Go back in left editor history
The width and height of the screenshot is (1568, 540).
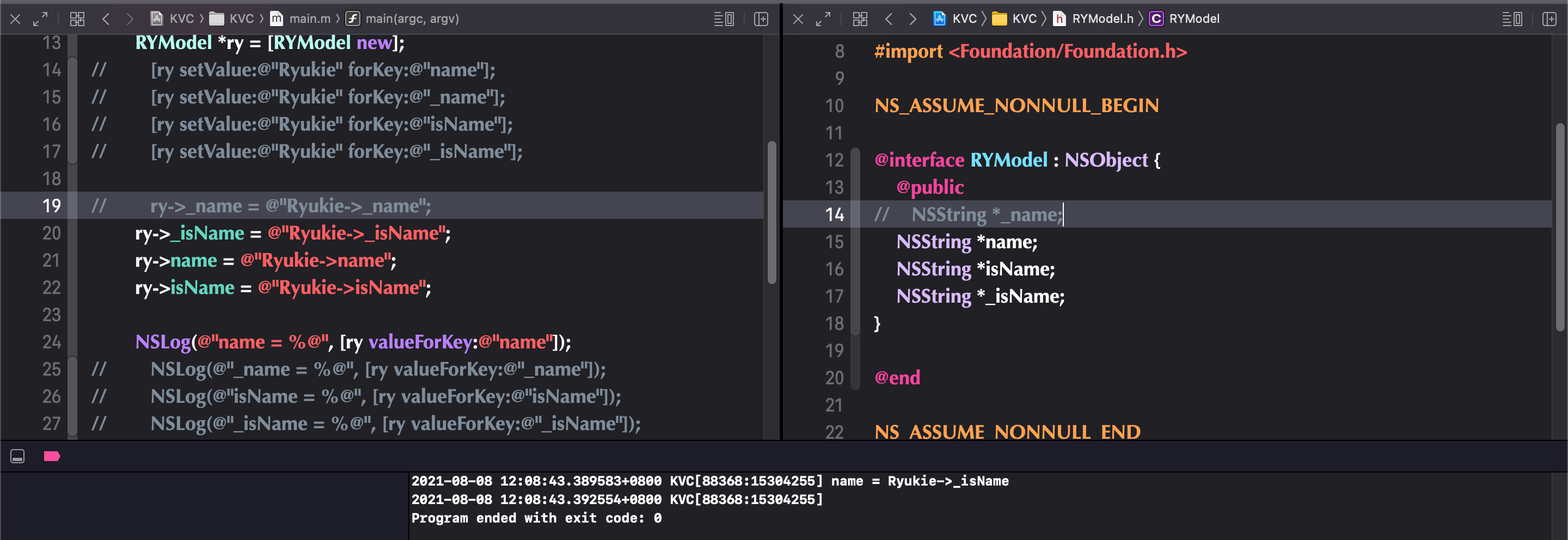click(x=106, y=19)
